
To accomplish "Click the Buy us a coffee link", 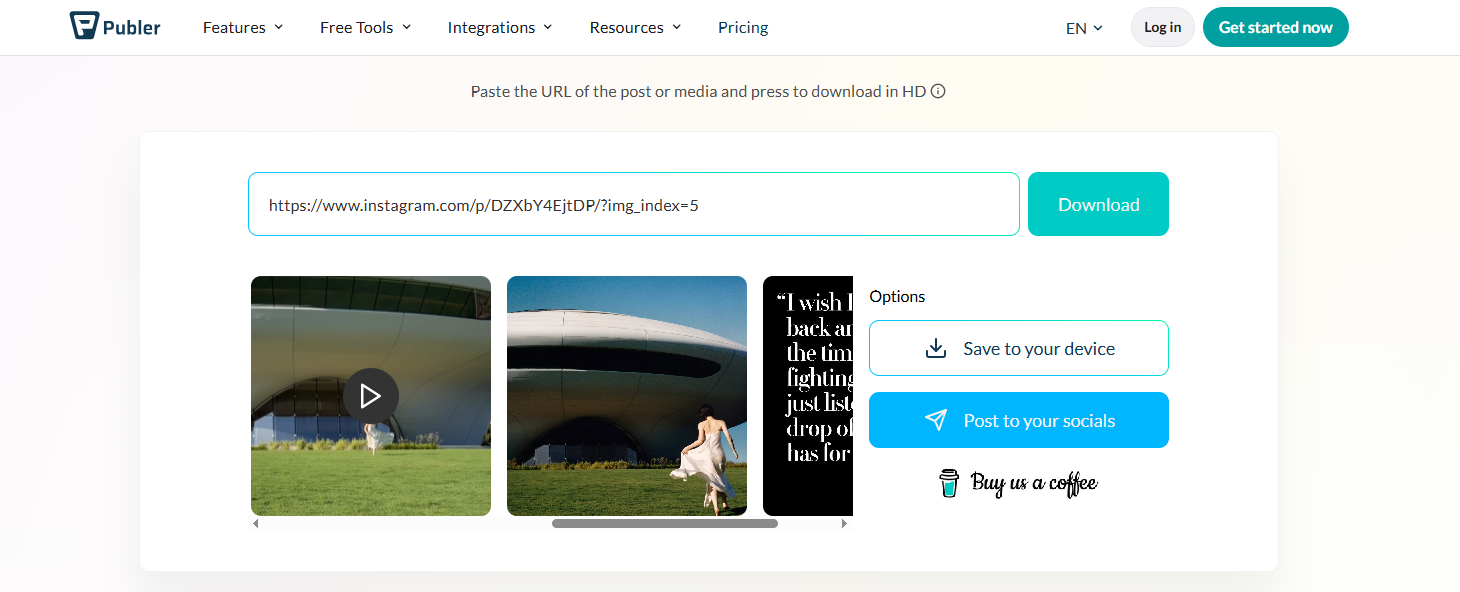I will coord(1019,483).
